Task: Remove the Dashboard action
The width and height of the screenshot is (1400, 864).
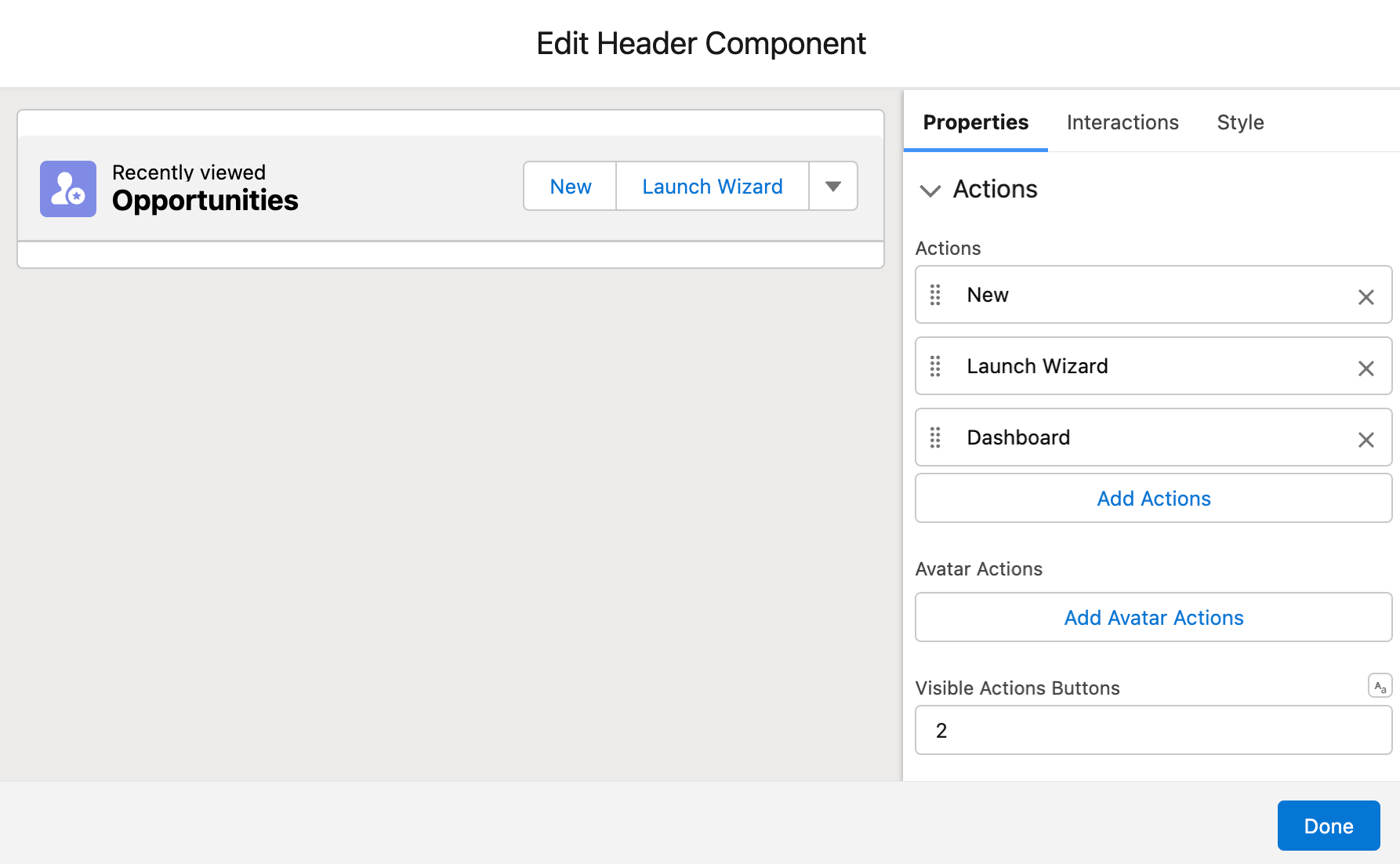Action: (1366, 440)
